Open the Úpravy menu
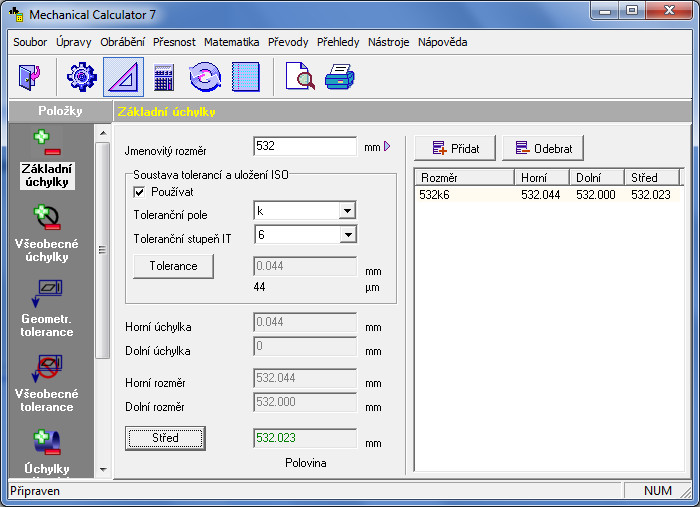 click(74, 42)
